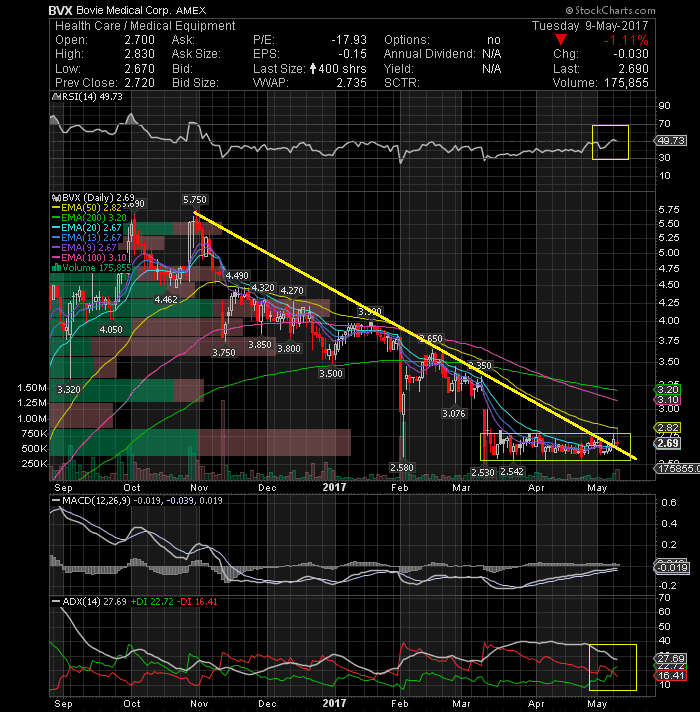Click the EMA(9) 2.67 legend entry

click(x=89, y=247)
